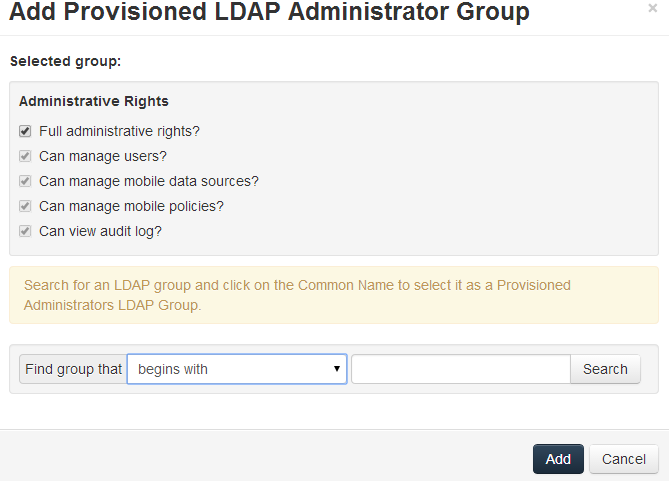This screenshot has height=481, width=669.
Task: Toggle the Can view audit log checkbox
Action: click(25, 231)
